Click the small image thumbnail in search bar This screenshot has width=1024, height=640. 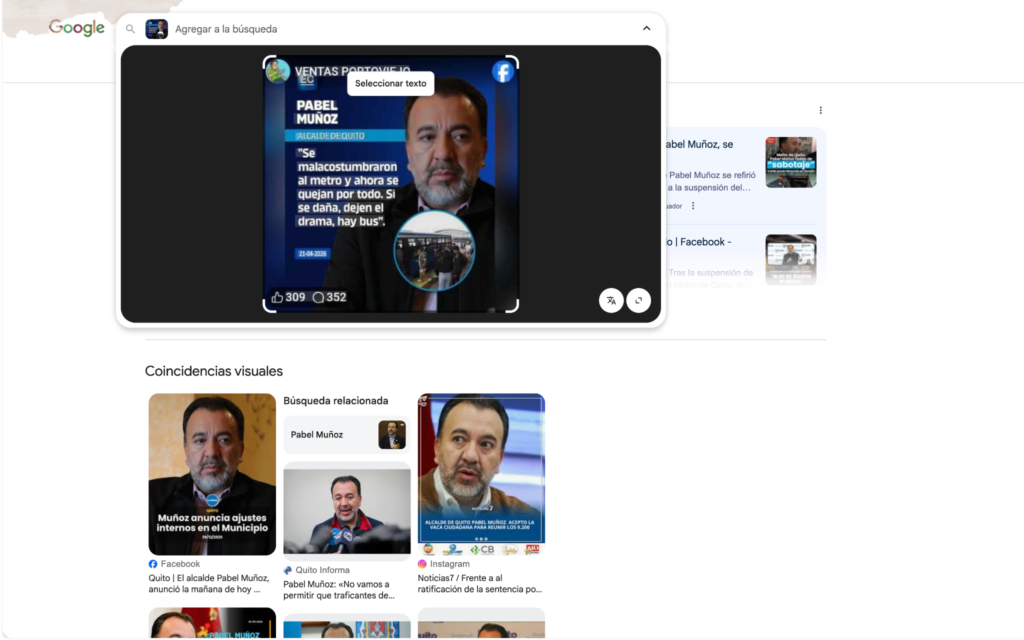pos(157,29)
